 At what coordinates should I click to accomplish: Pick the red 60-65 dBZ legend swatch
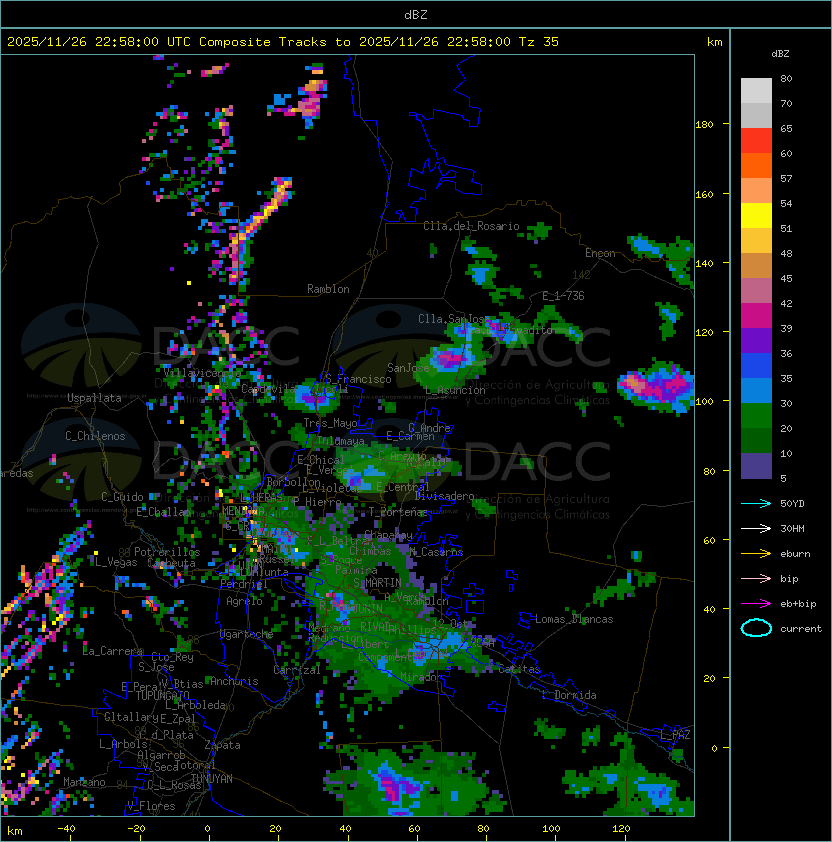coord(756,141)
